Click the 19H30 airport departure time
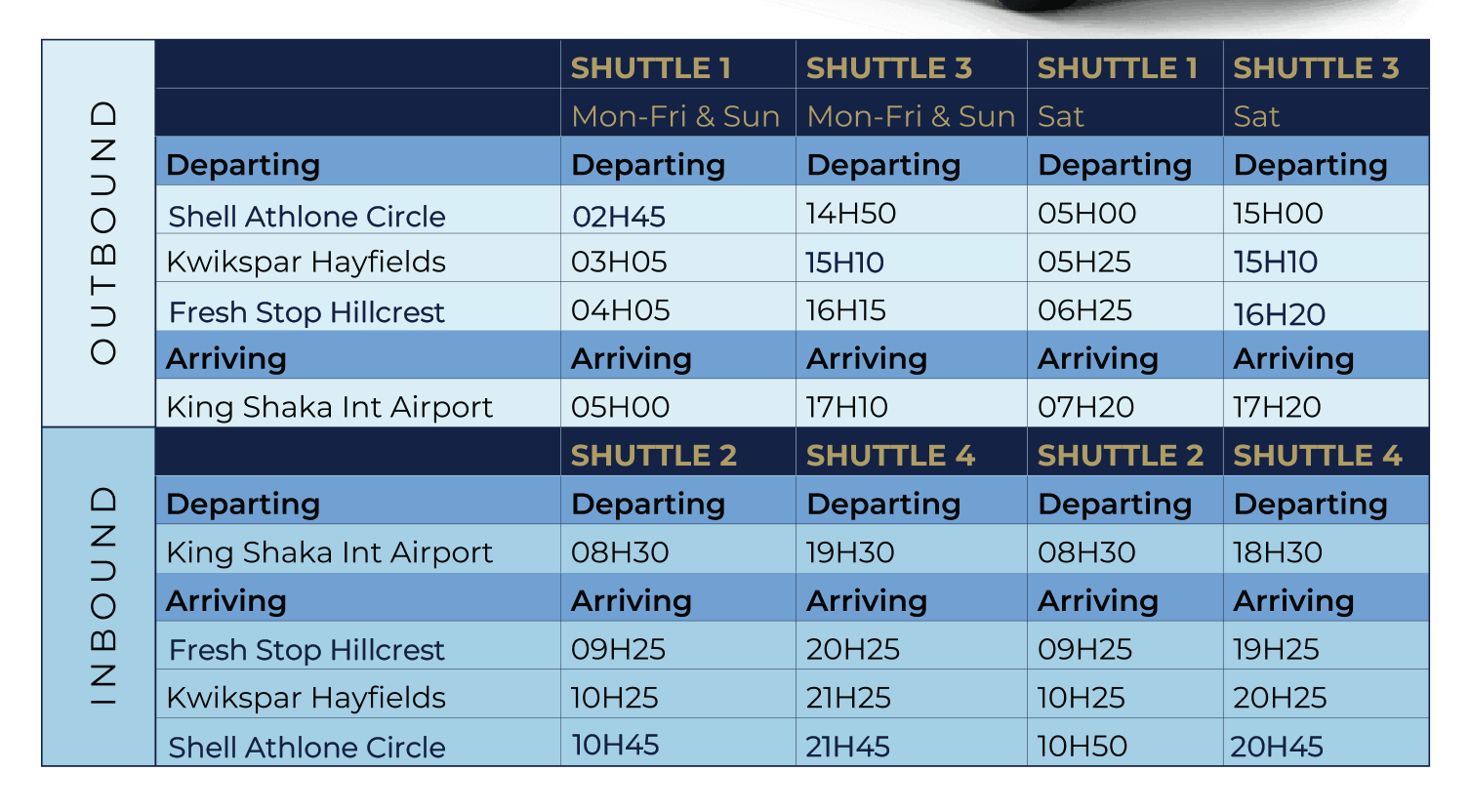The height and width of the screenshot is (812, 1471). pyautogui.click(x=849, y=552)
